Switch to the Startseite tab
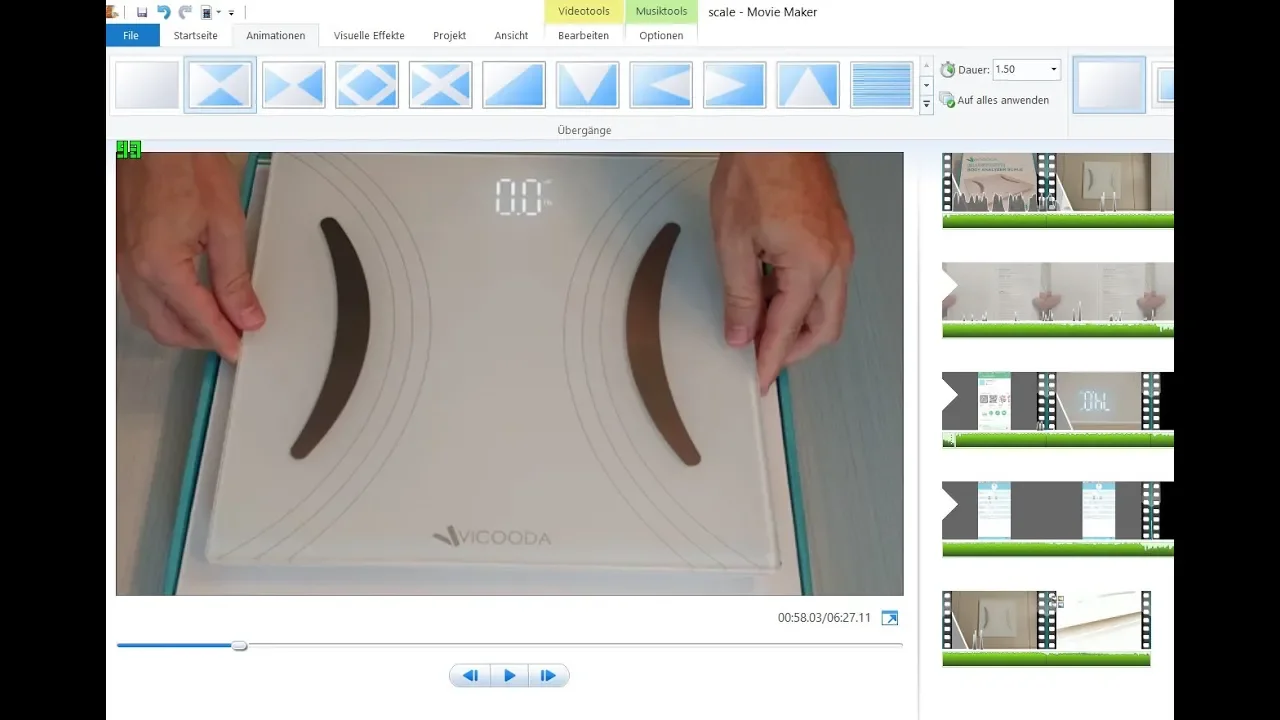Screen dimensions: 1280x720 click(x=195, y=35)
